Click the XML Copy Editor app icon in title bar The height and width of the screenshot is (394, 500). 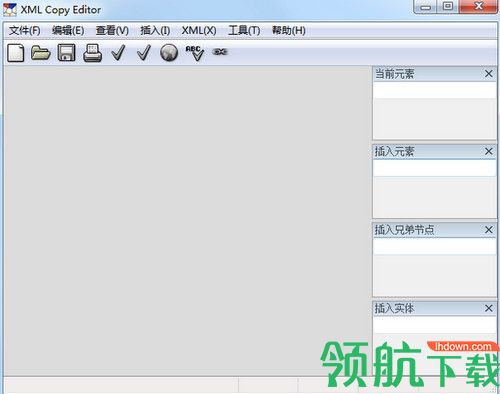click(x=10, y=10)
